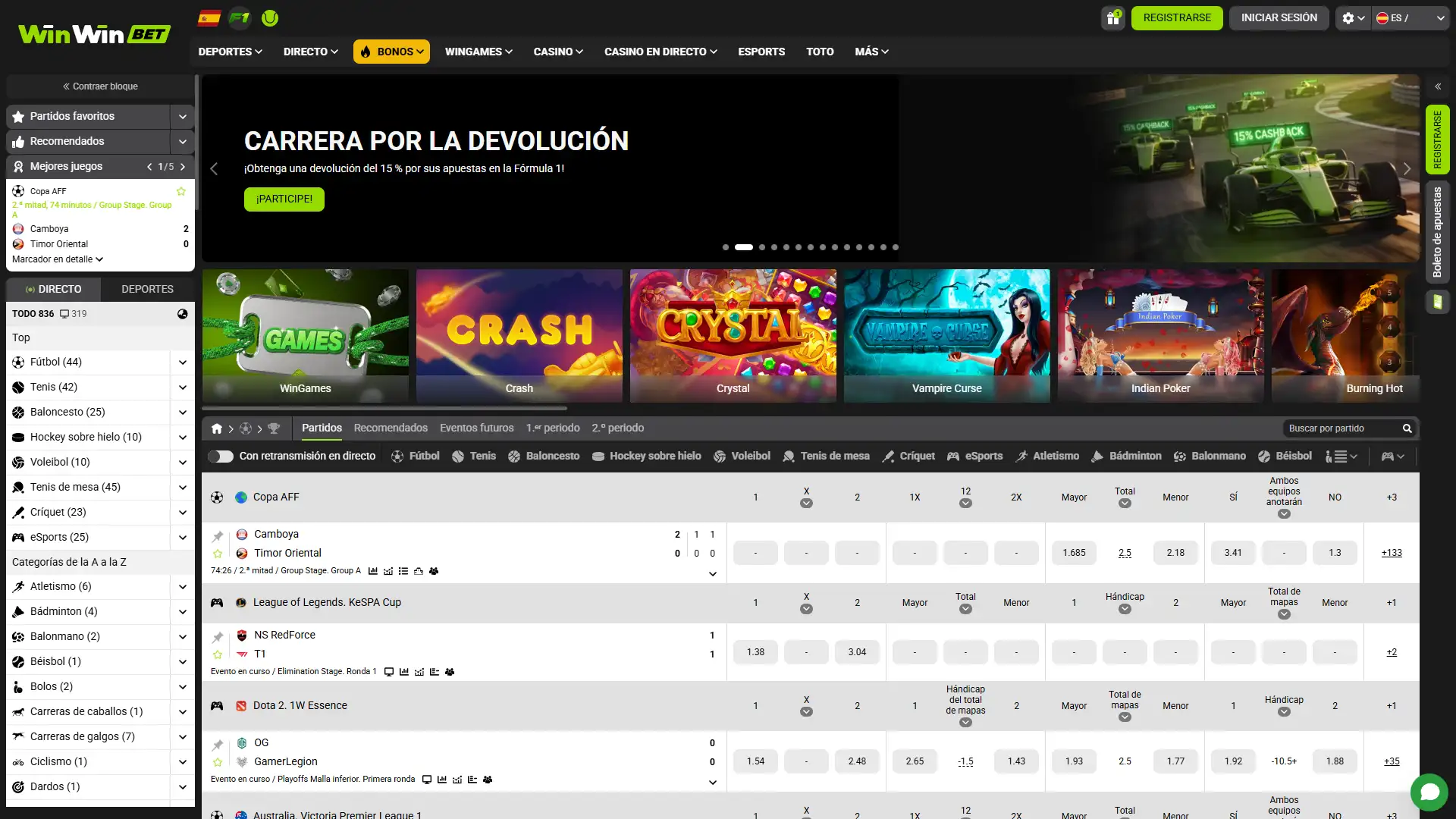The width and height of the screenshot is (1456, 819).
Task: Switch to DEPORTES sidebar tab
Action: (x=147, y=289)
